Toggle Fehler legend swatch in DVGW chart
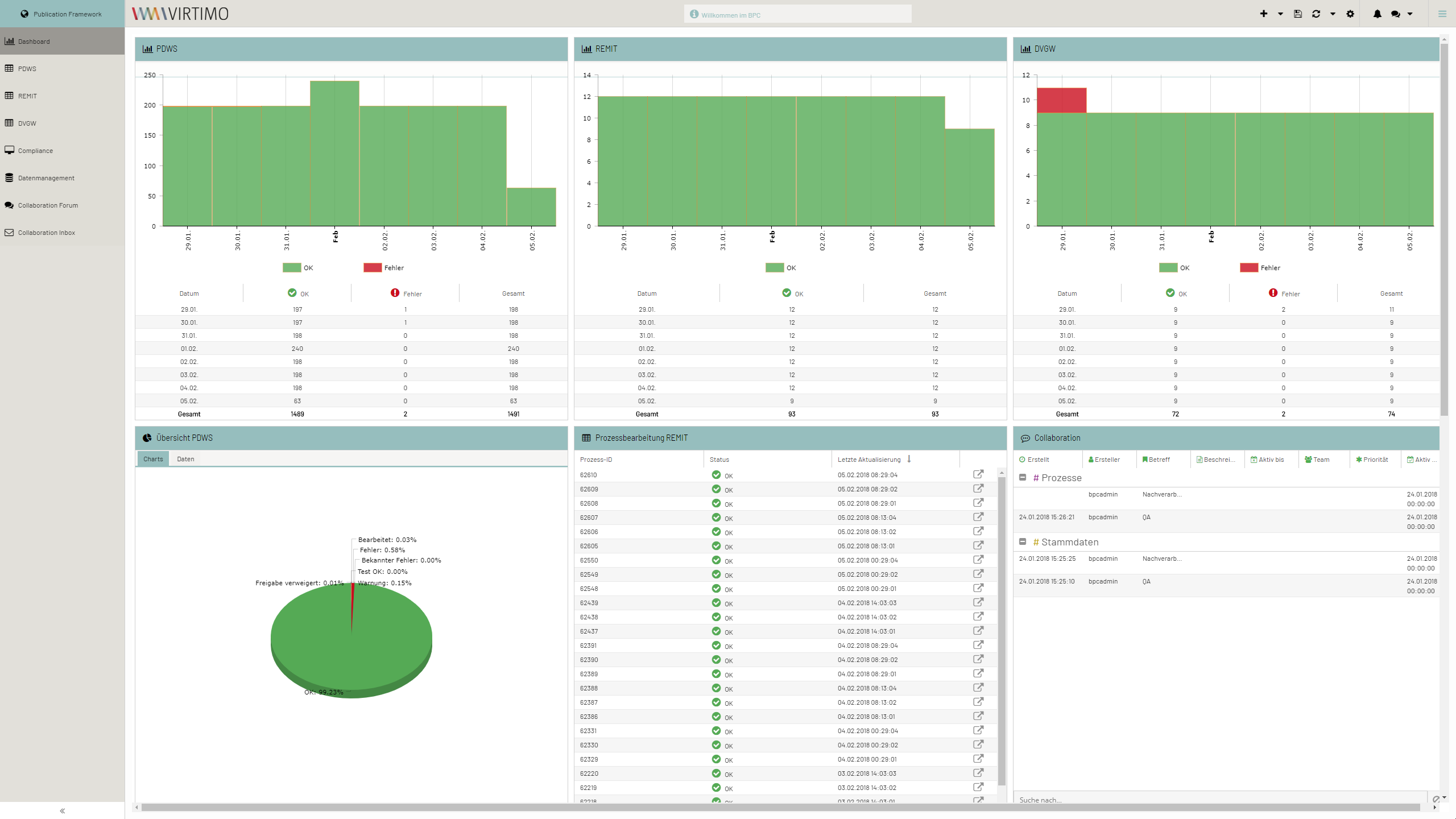1456x819 pixels. pos(1249,267)
